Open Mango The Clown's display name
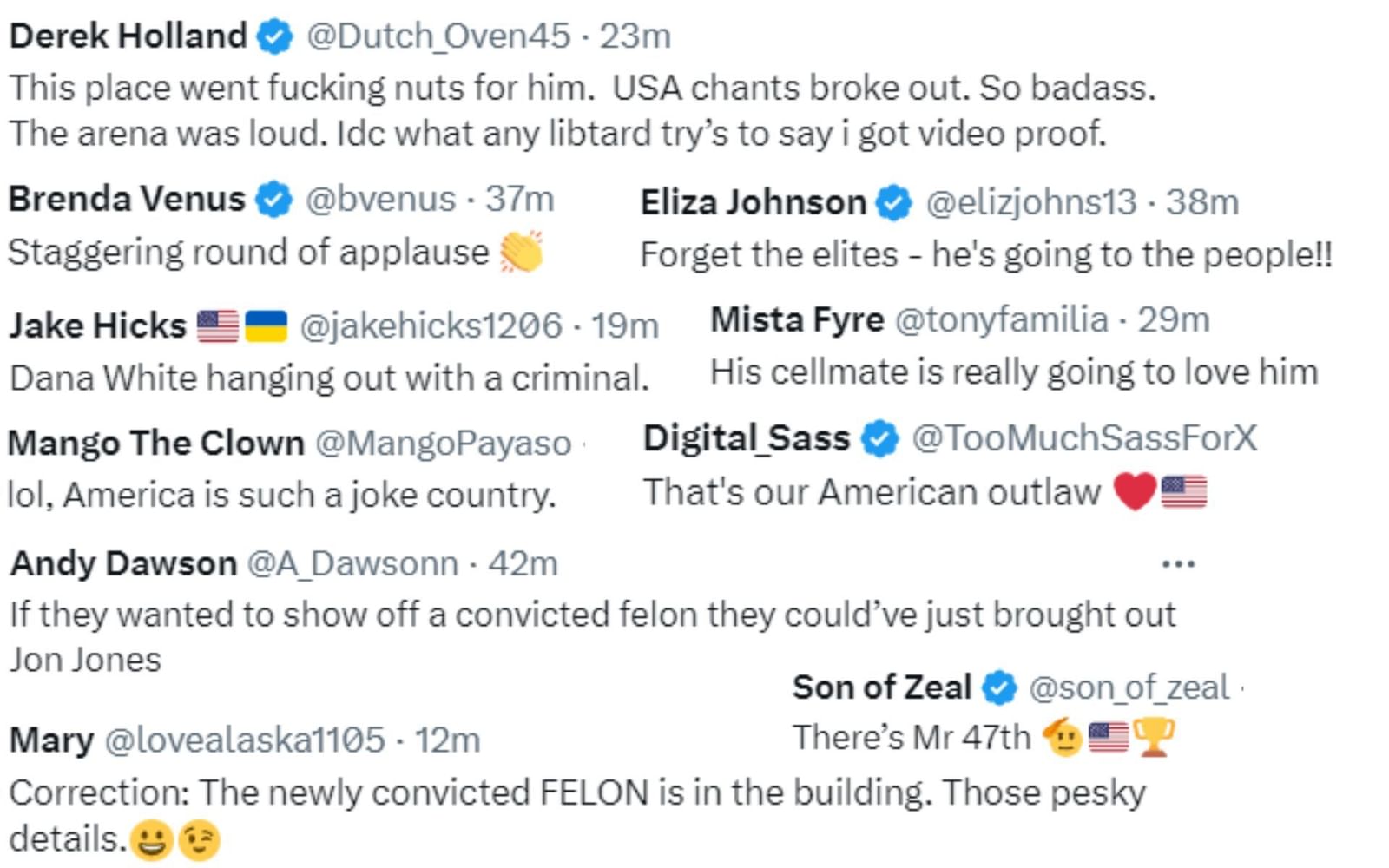Viewport: 1389px width, 868px height. [x=156, y=443]
